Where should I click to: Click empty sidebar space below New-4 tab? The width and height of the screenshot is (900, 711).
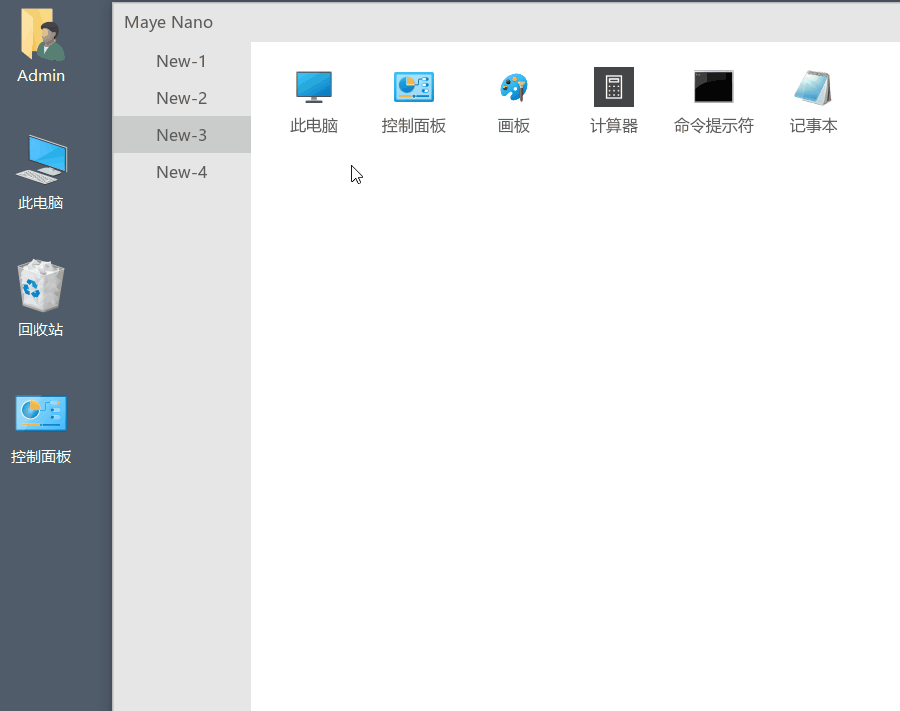[181, 400]
